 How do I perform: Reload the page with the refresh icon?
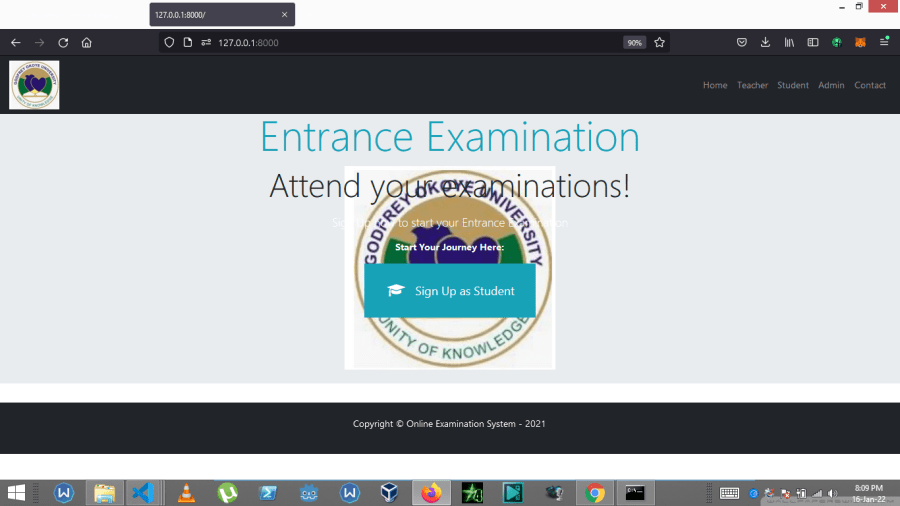[63, 42]
